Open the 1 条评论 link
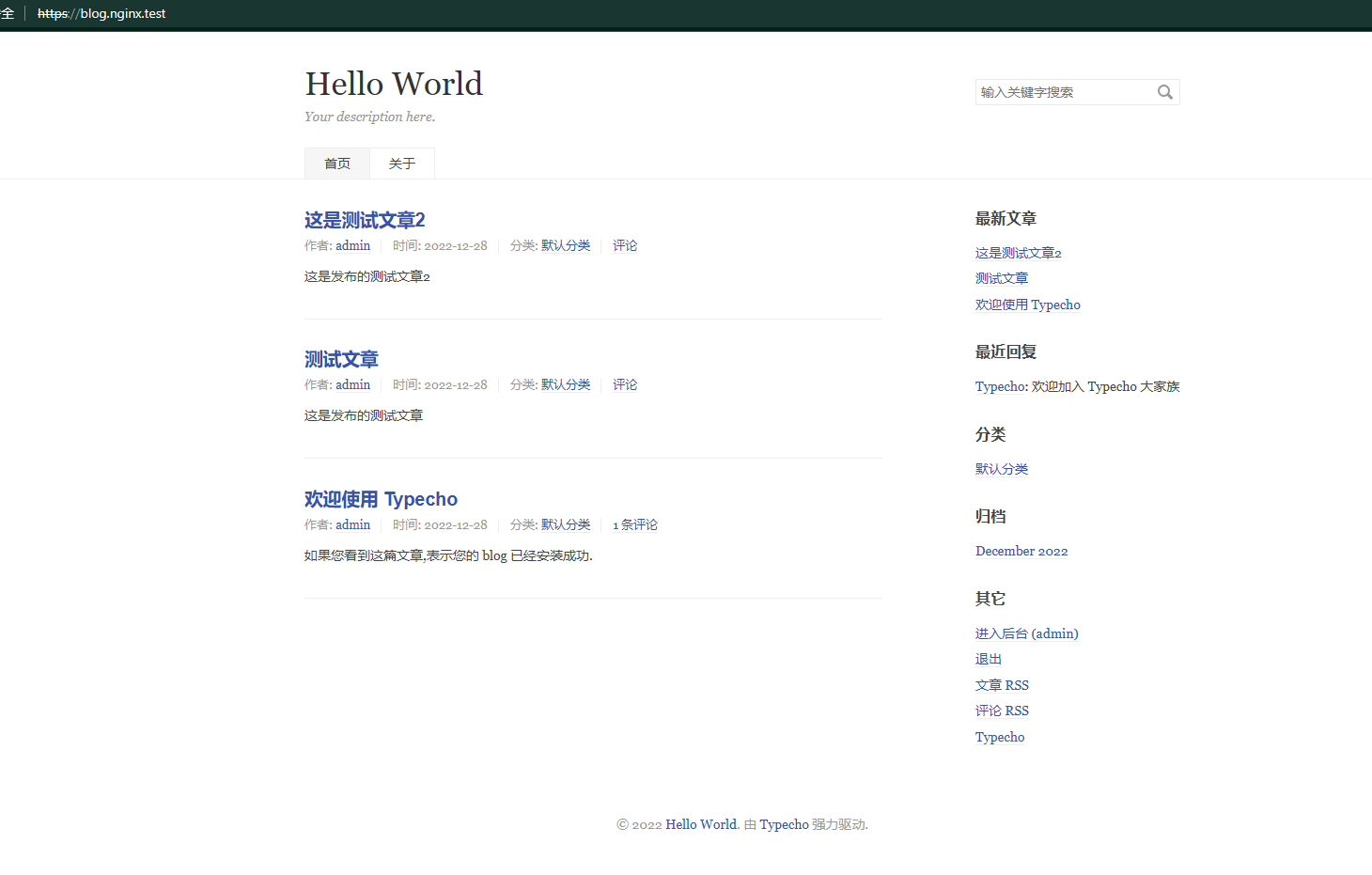 [x=635, y=524]
